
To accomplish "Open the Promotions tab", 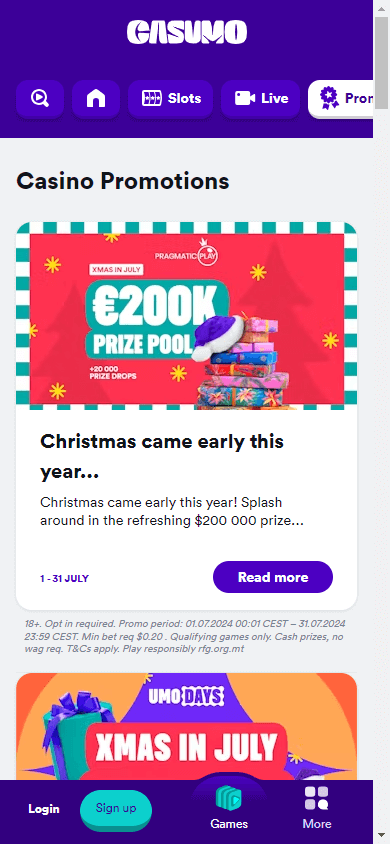I will [341, 99].
